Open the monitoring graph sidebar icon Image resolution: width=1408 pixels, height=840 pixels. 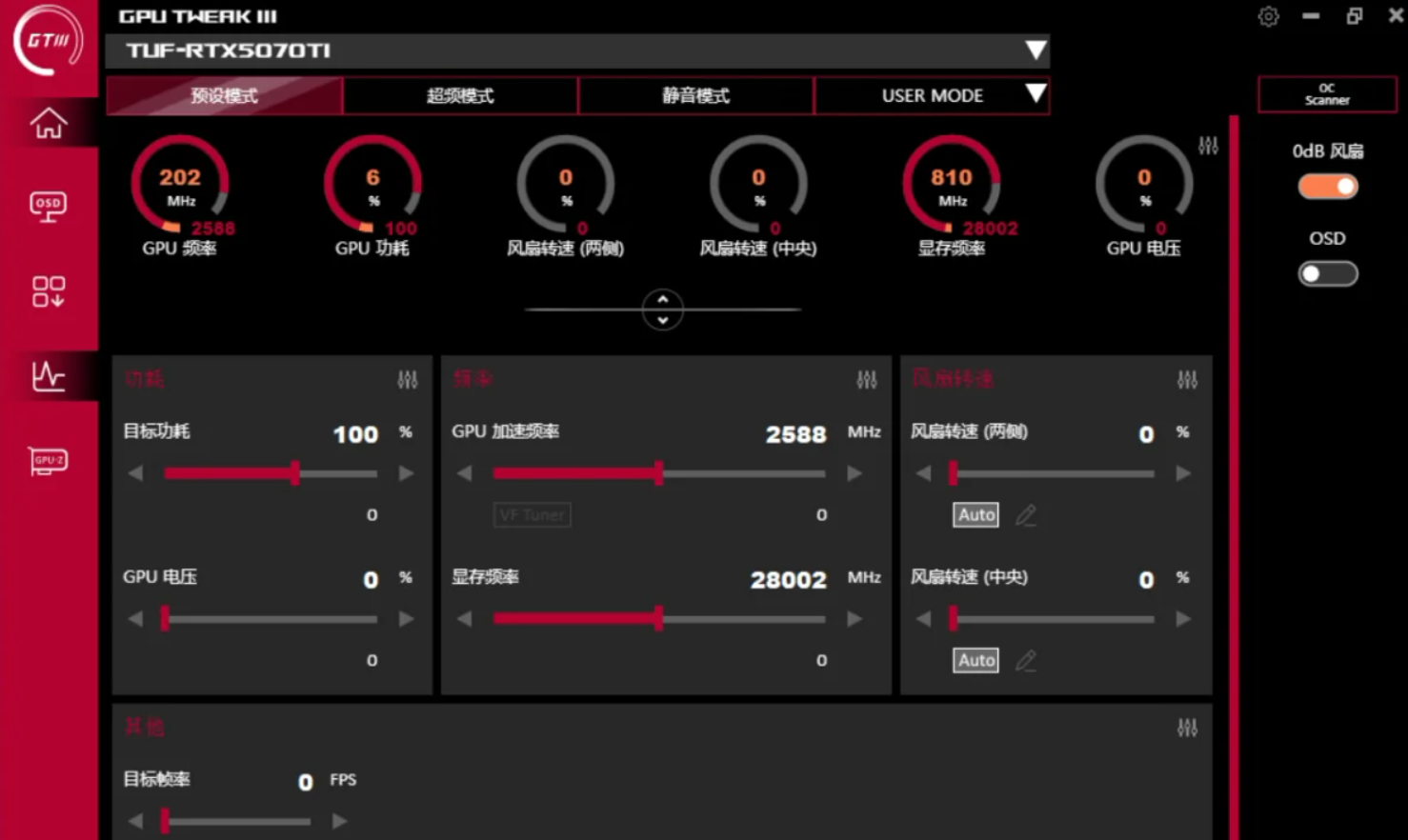pos(48,376)
